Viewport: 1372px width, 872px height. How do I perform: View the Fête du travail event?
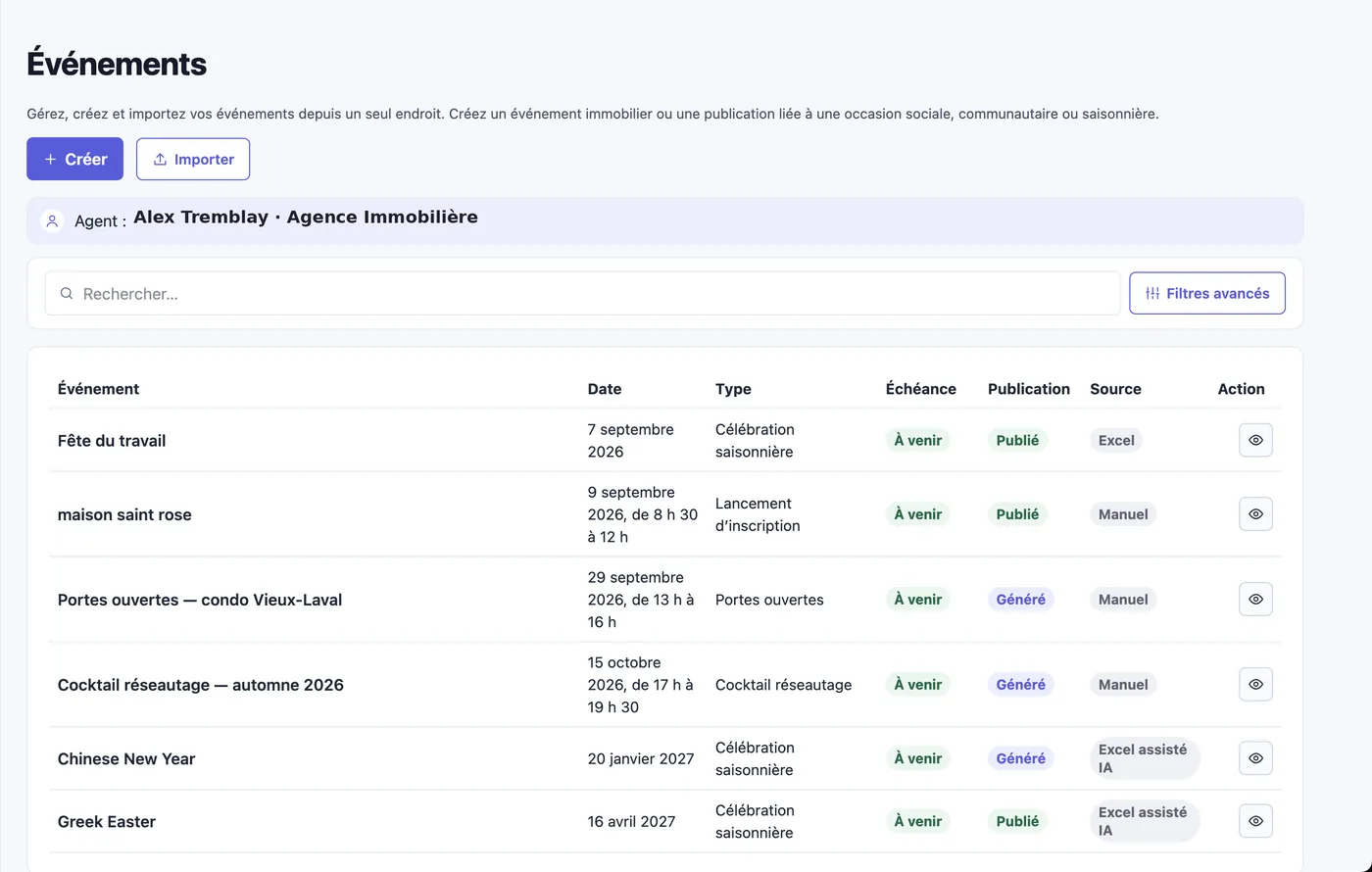tap(1255, 440)
